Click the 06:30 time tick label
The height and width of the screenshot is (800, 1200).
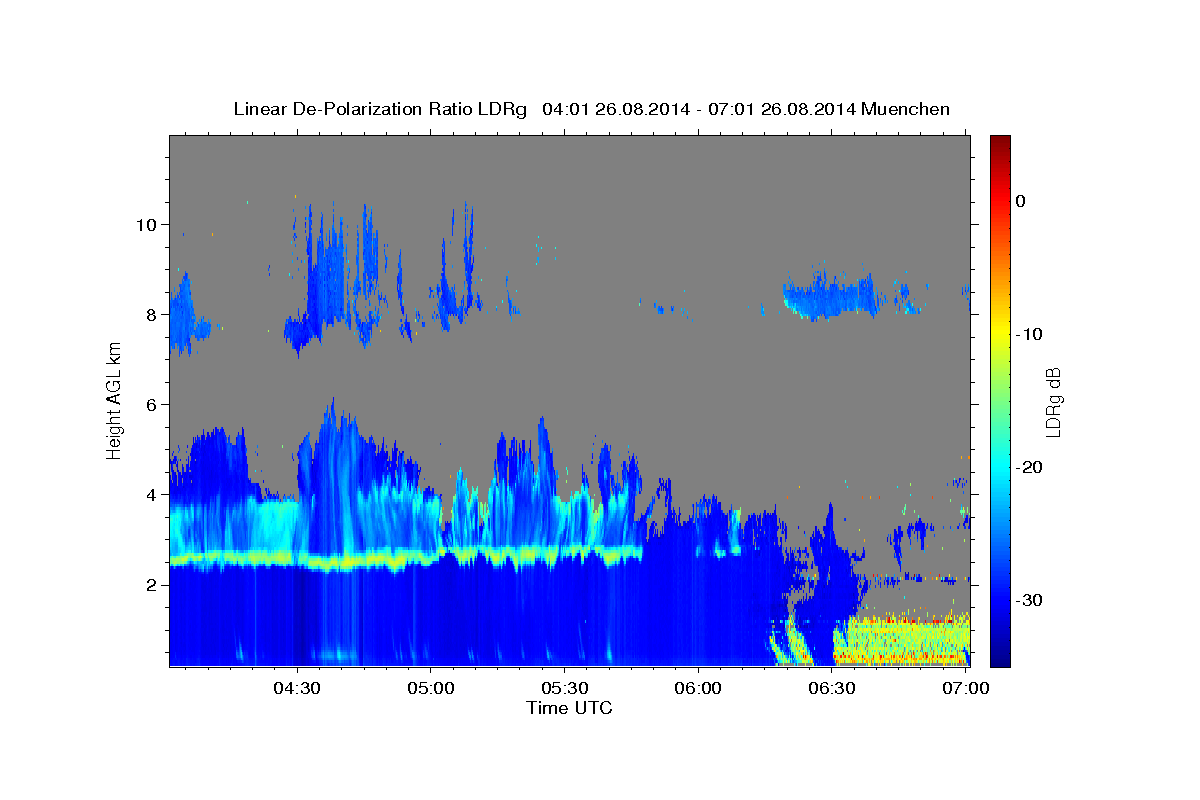click(832, 689)
